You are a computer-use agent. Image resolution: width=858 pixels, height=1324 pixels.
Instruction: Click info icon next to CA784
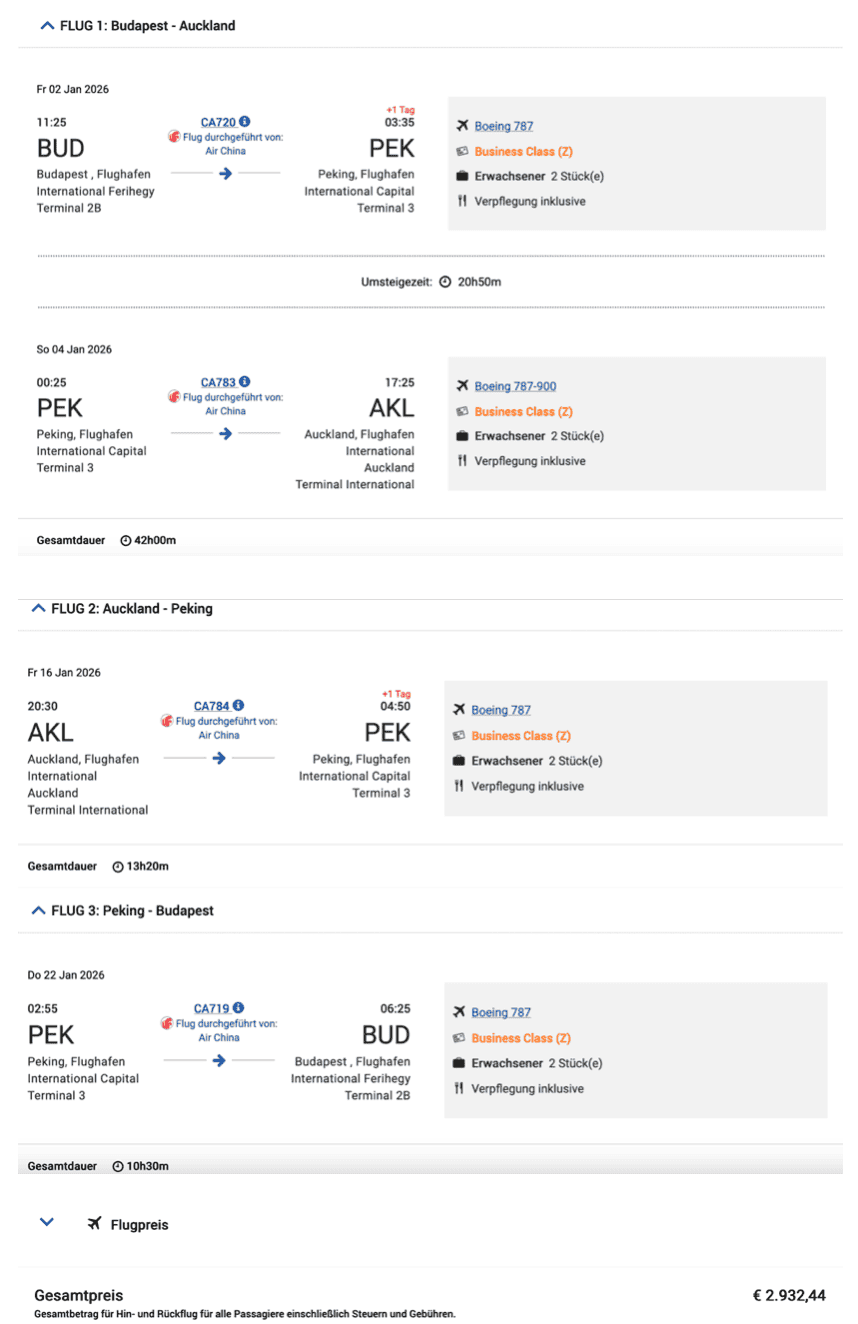pyautogui.click(x=238, y=706)
